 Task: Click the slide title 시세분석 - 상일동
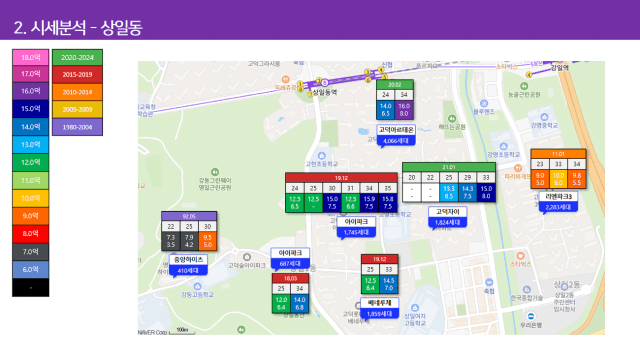pyautogui.click(x=87, y=28)
